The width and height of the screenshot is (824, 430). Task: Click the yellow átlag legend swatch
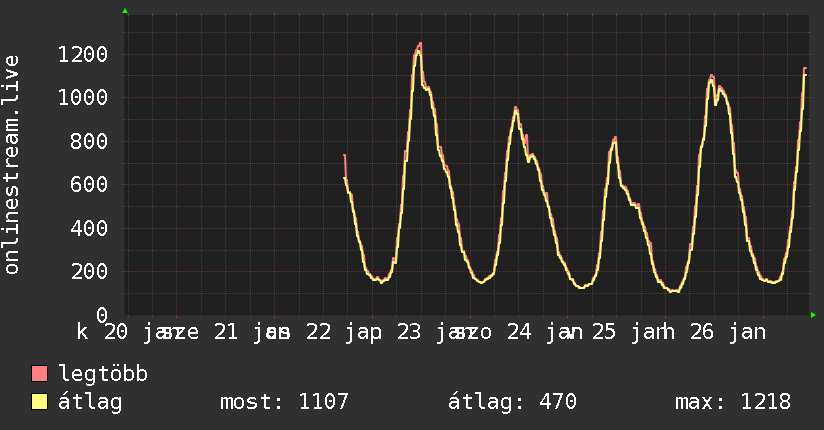[x=40, y=402]
